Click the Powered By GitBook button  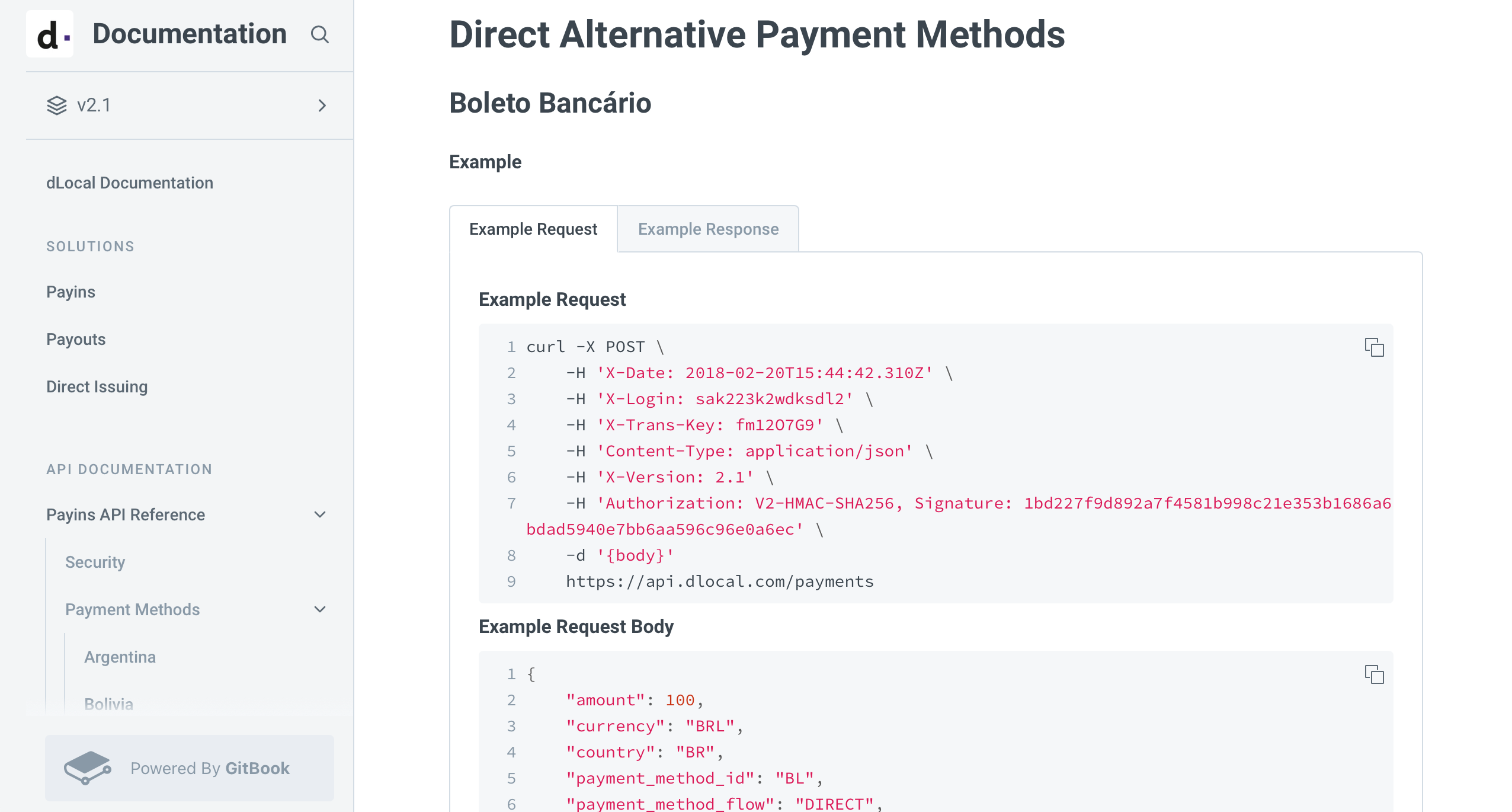click(x=190, y=768)
